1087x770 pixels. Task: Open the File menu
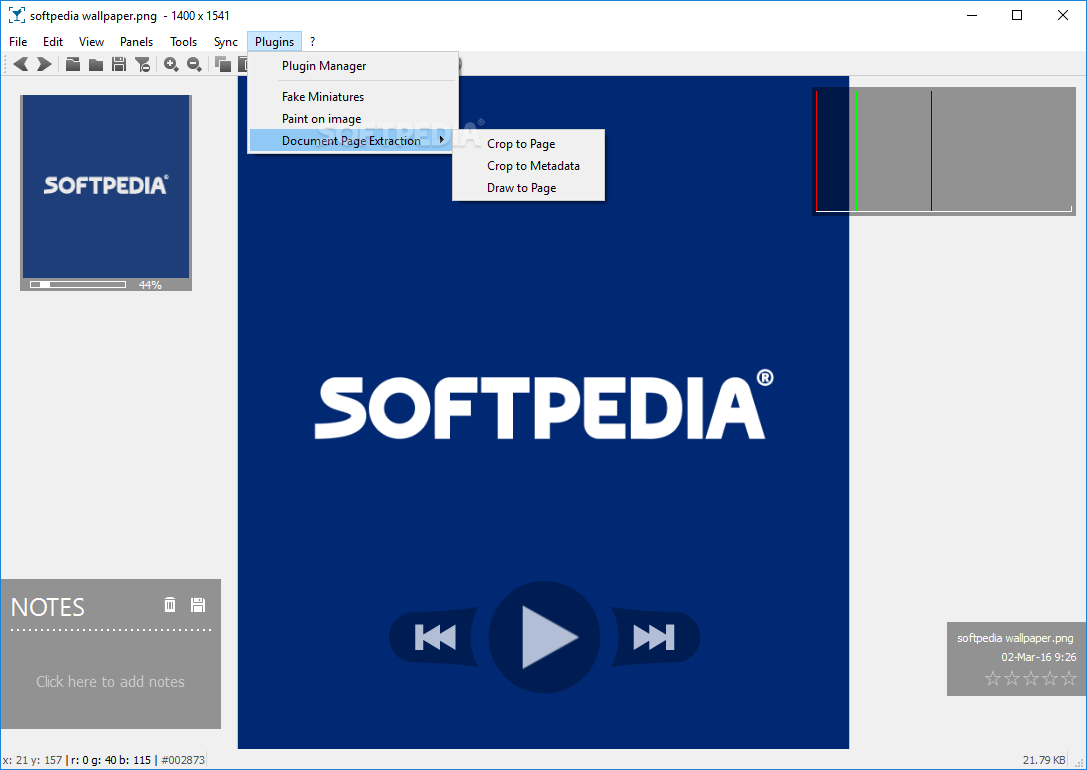pyautogui.click(x=18, y=42)
